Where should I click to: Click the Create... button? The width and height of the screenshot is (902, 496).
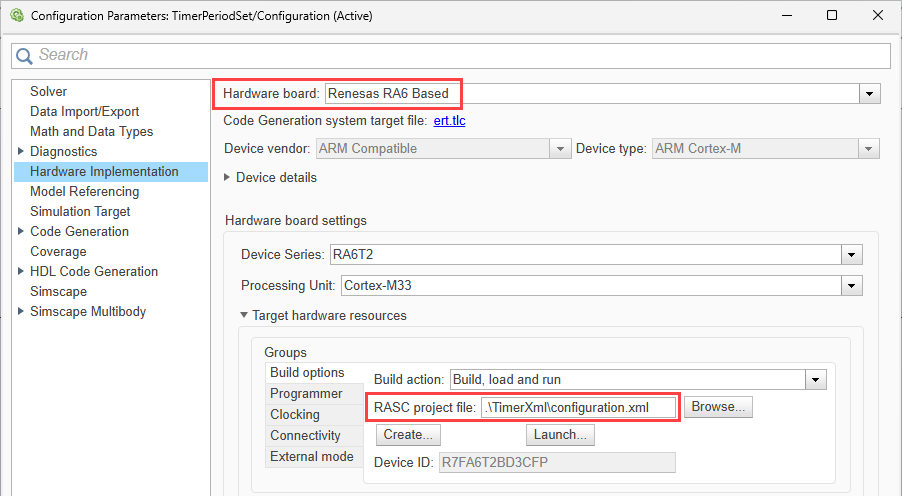(x=408, y=434)
